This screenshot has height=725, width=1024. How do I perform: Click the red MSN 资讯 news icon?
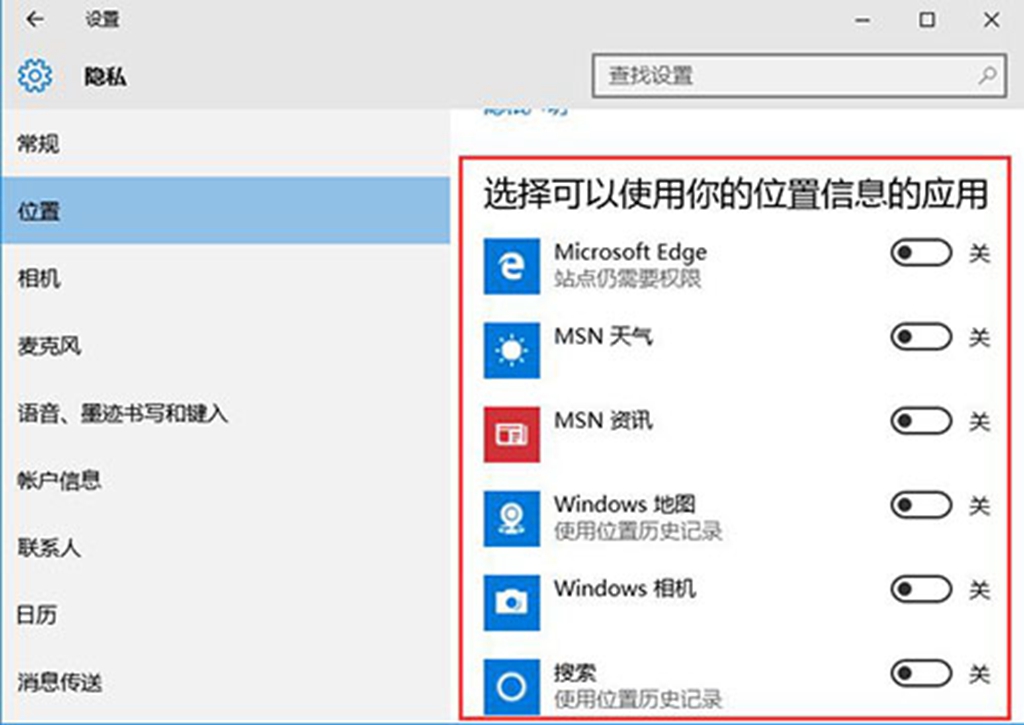pos(511,434)
